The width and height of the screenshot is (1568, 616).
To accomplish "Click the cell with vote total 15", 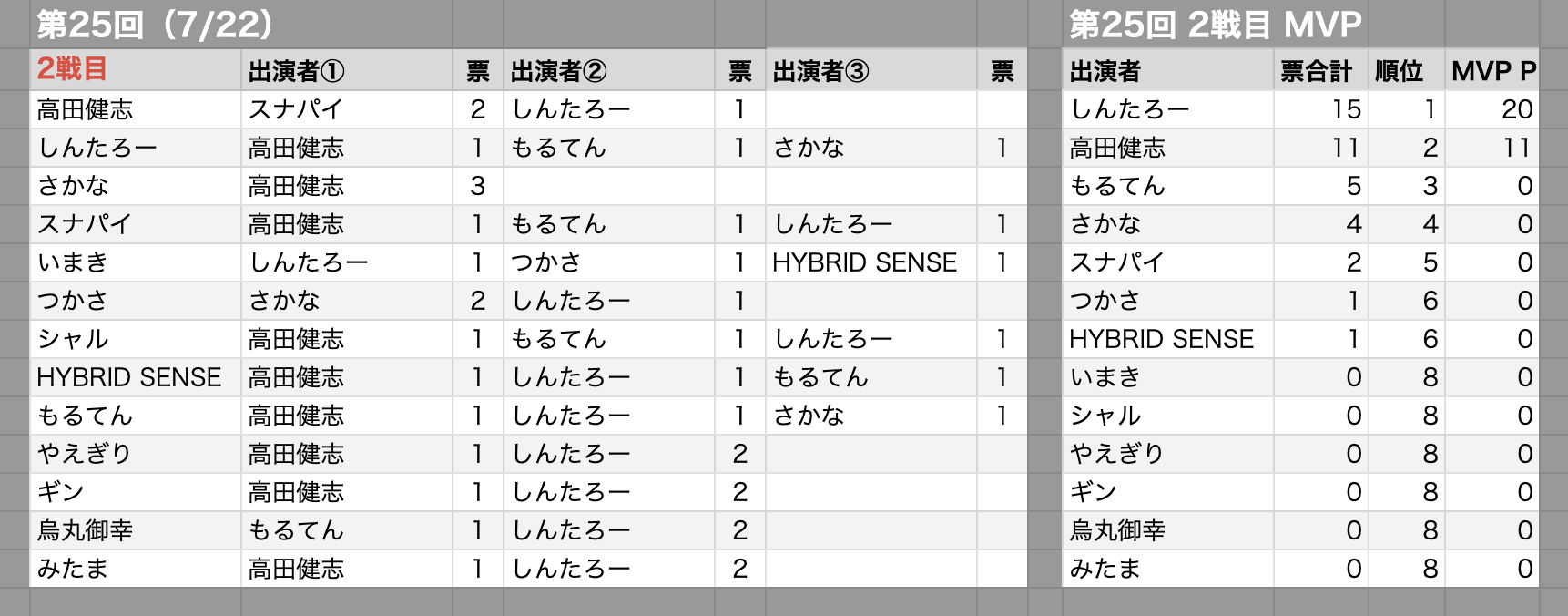I will [x=1320, y=109].
